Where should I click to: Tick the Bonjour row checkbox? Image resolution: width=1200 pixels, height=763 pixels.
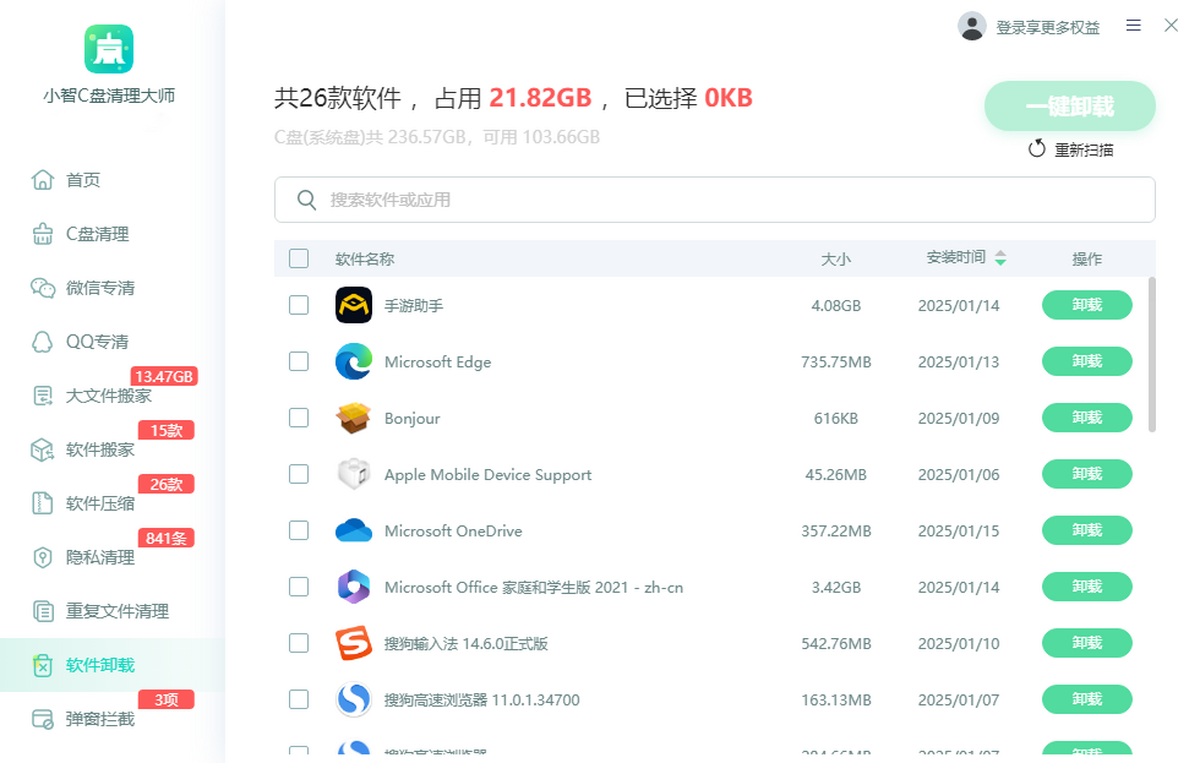coord(299,418)
